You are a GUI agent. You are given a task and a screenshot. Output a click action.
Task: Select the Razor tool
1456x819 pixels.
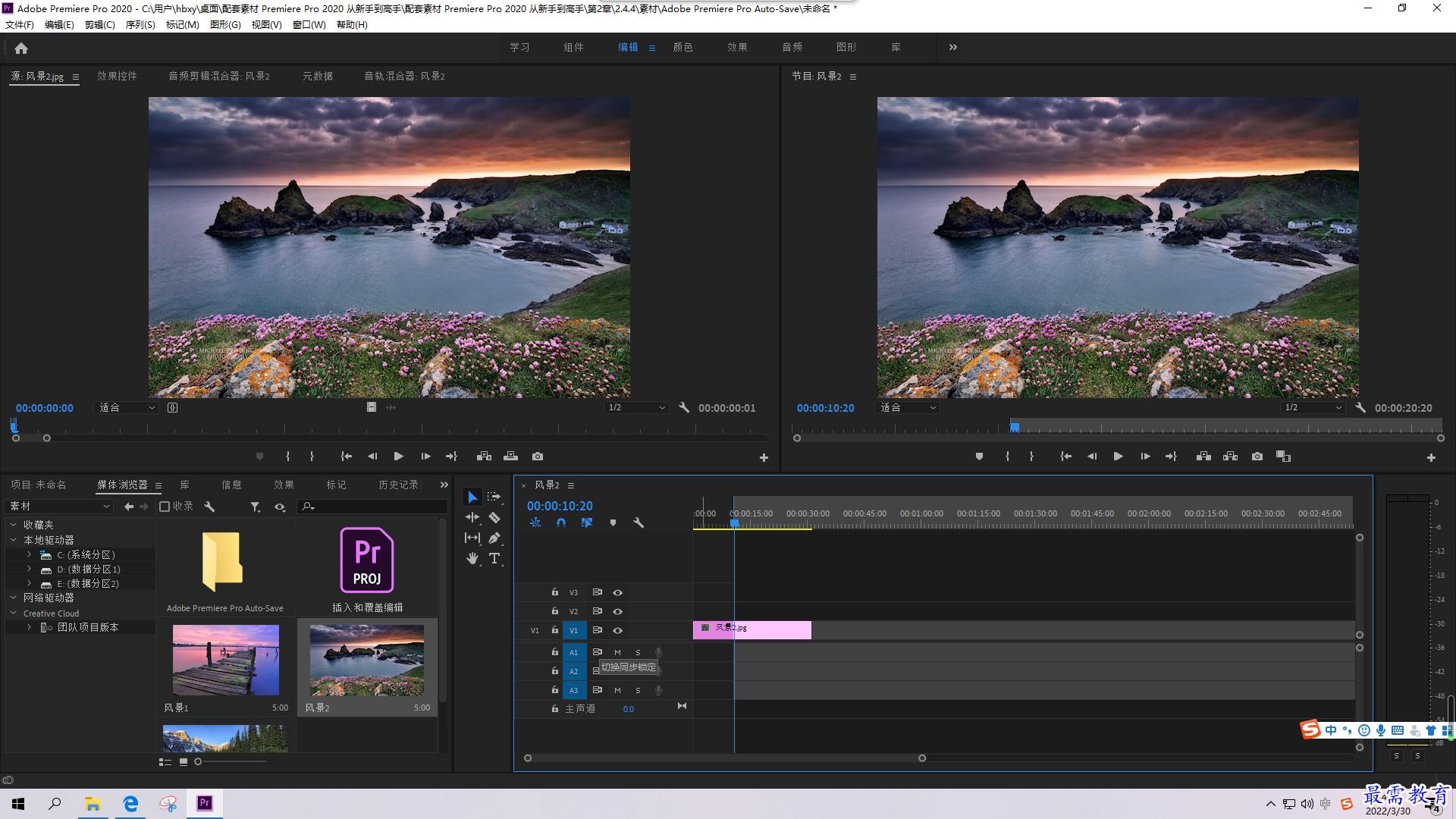[x=494, y=517]
